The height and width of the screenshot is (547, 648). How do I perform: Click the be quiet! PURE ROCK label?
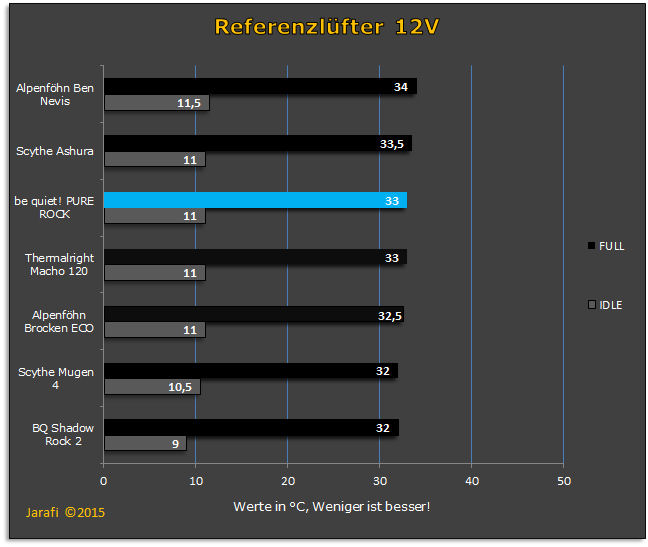pyautogui.click(x=54, y=208)
